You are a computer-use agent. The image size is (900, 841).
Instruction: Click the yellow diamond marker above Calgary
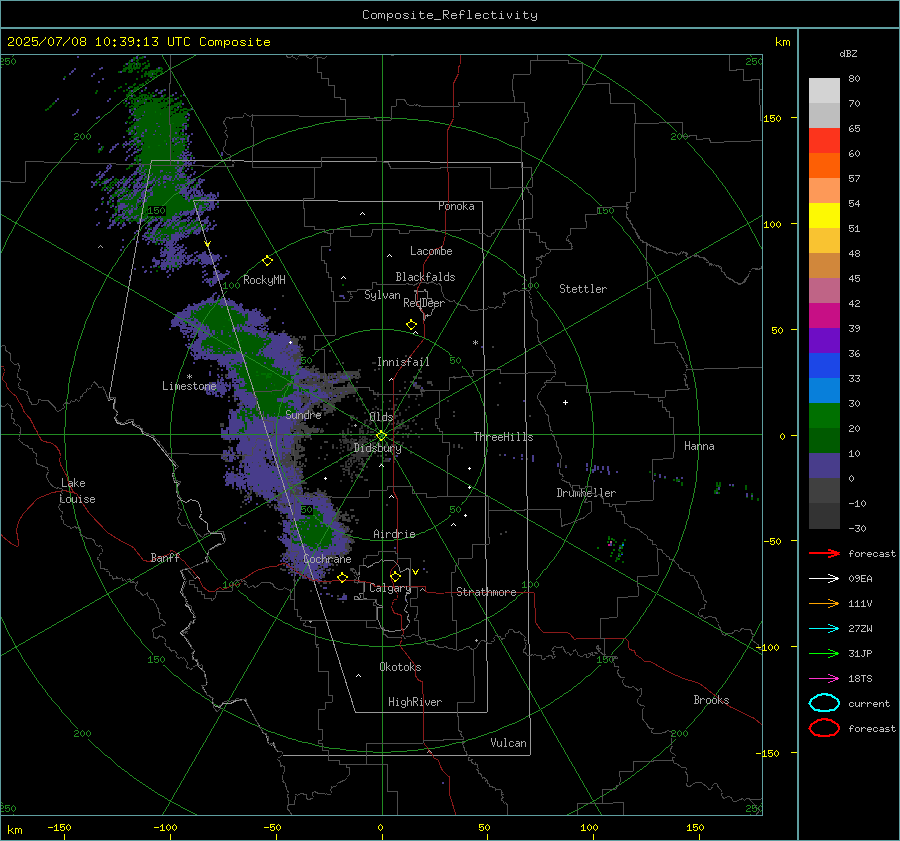[395, 576]
